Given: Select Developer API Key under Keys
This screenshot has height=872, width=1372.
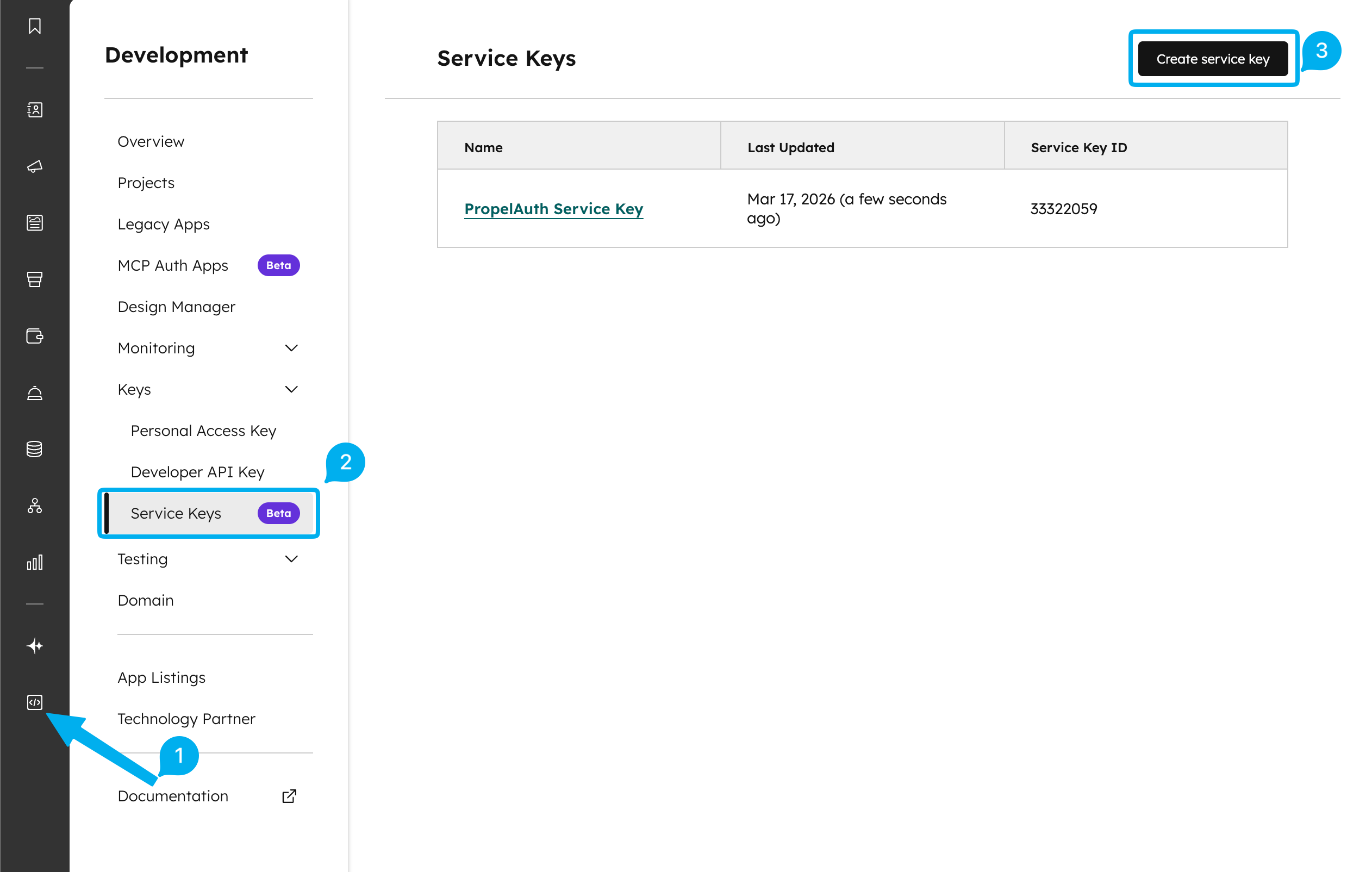Looking at the screenshot, I should point(197,471).
